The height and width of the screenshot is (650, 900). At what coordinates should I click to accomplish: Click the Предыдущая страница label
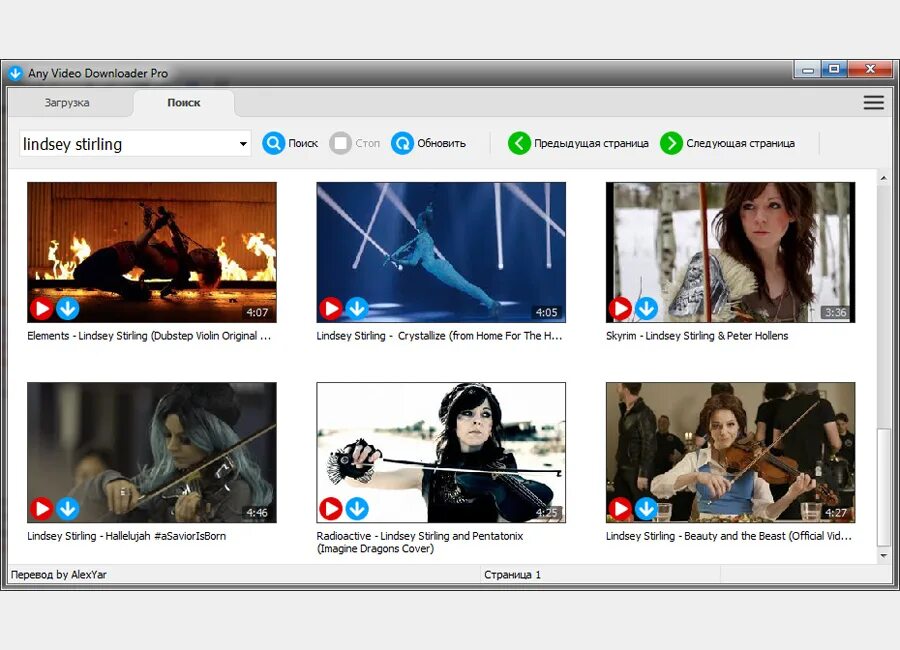tap(591, 143)
